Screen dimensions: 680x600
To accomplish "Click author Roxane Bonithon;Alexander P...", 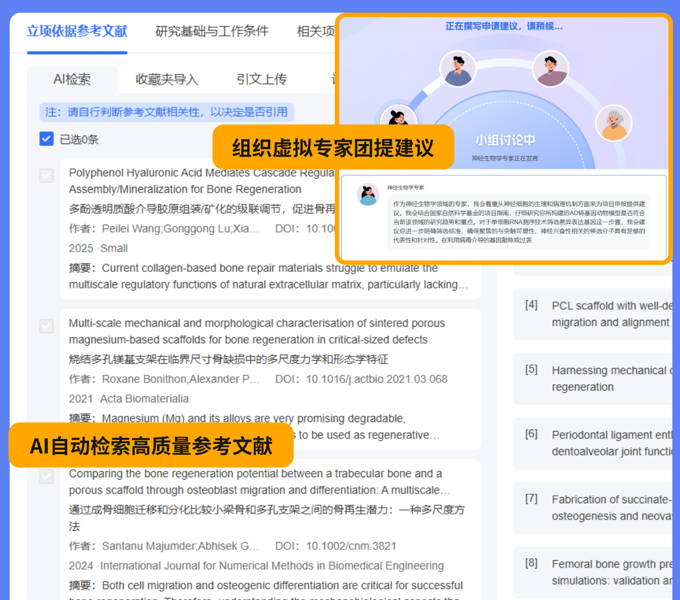I will point(181,379).
